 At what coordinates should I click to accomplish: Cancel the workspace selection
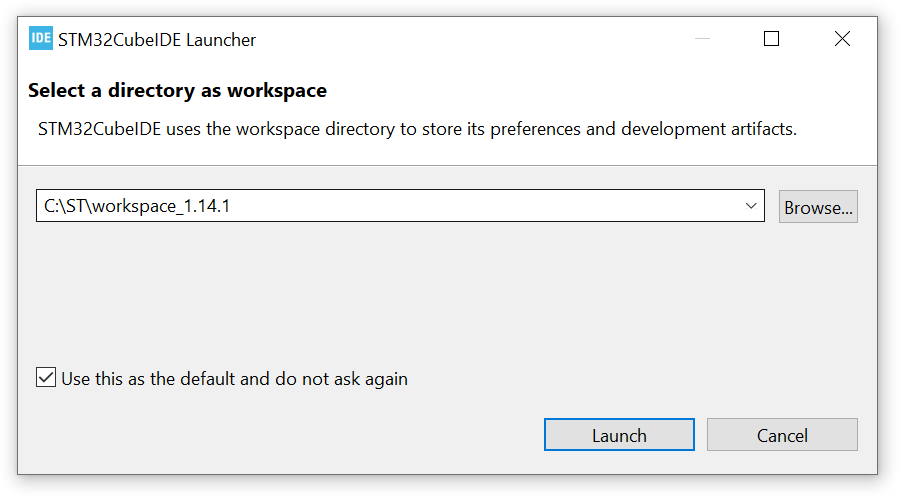pyautogui.click(x=782, y=435)
